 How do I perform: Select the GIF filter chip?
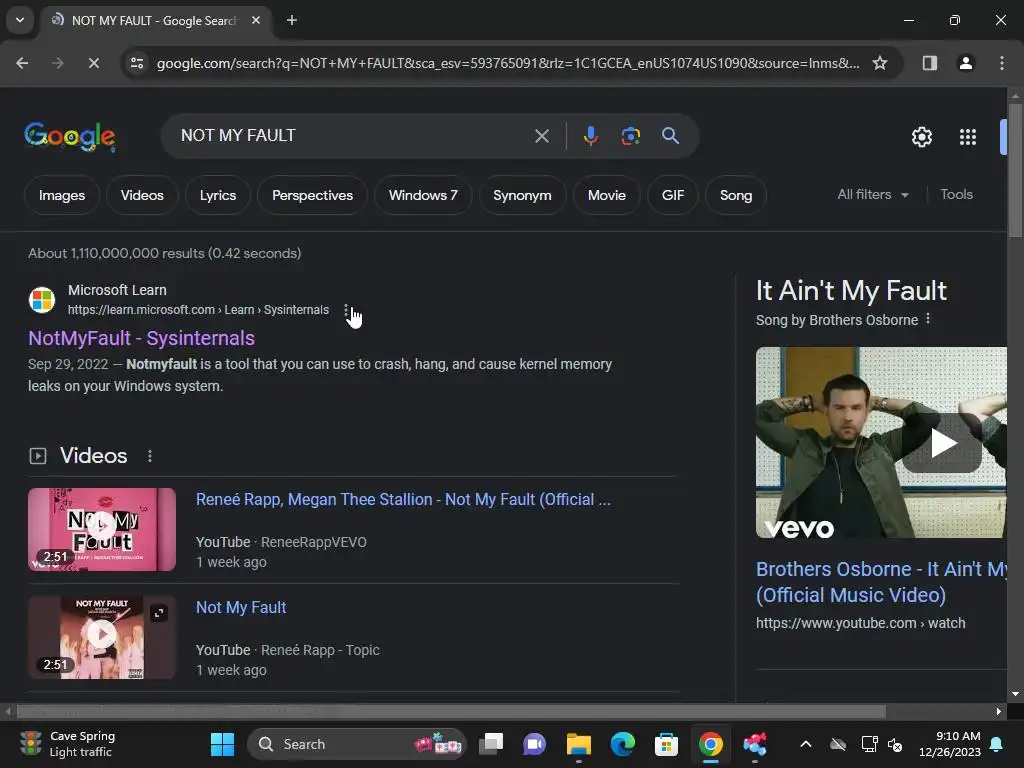click(x=673, y=195)
